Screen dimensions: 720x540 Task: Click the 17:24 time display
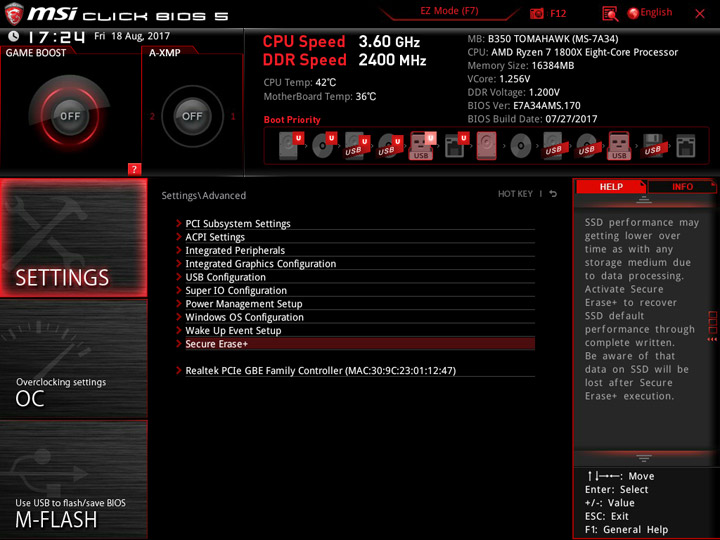pos(56,37)
